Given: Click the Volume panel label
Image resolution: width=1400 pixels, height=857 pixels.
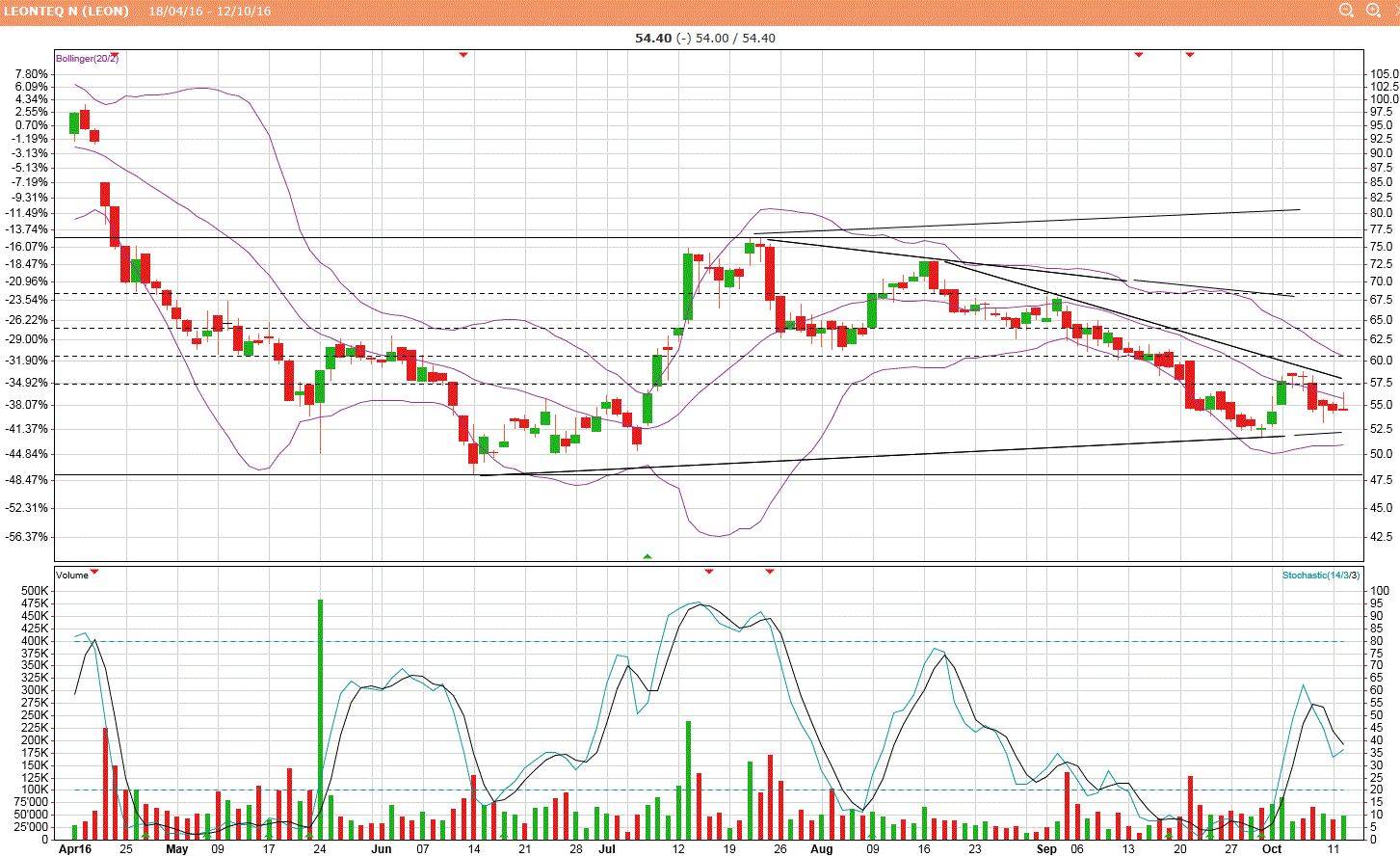Looking at the screenshot, I should [72, 576].
